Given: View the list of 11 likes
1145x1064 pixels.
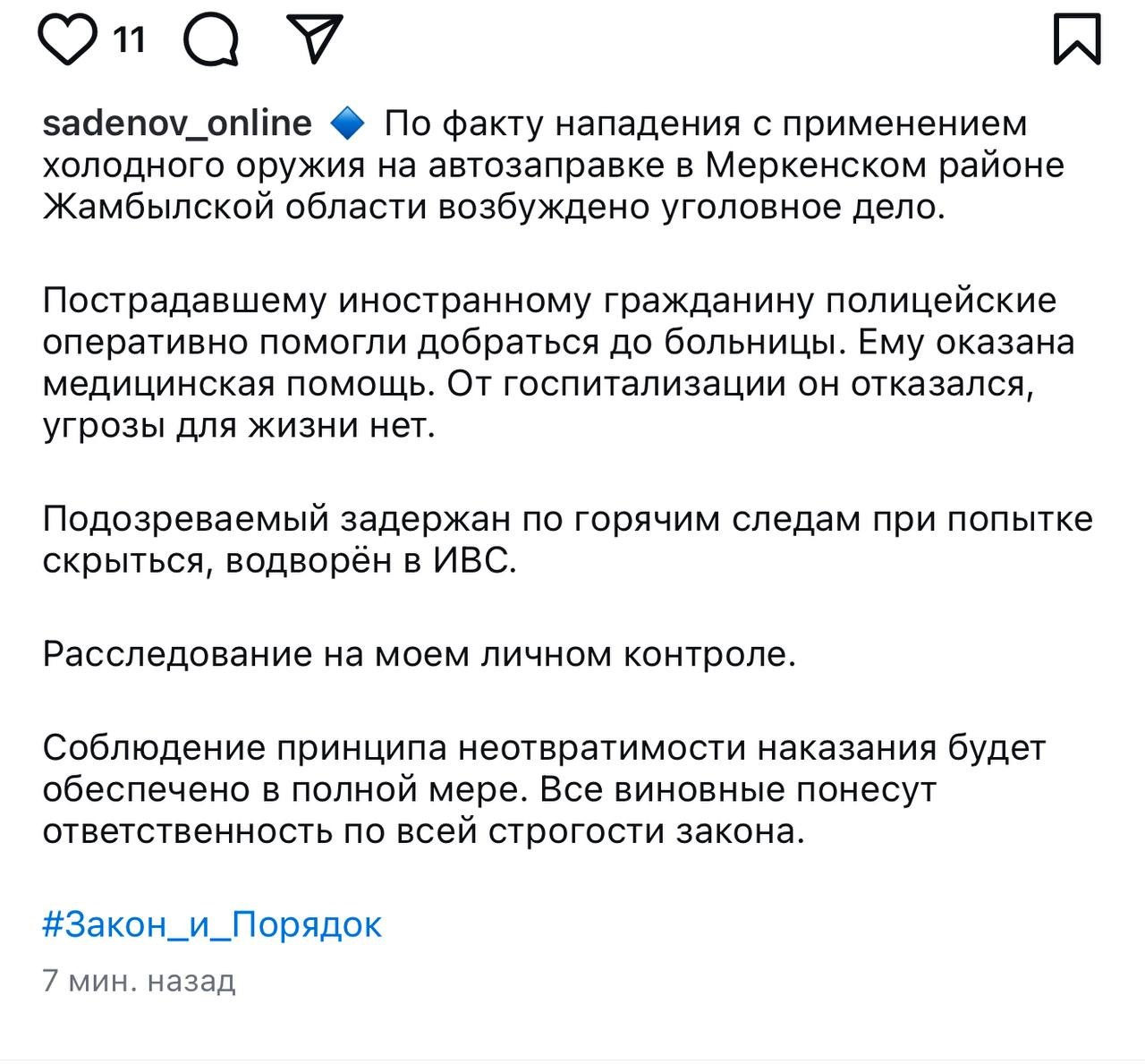Looking at the screenshot, I should [130, 40].
